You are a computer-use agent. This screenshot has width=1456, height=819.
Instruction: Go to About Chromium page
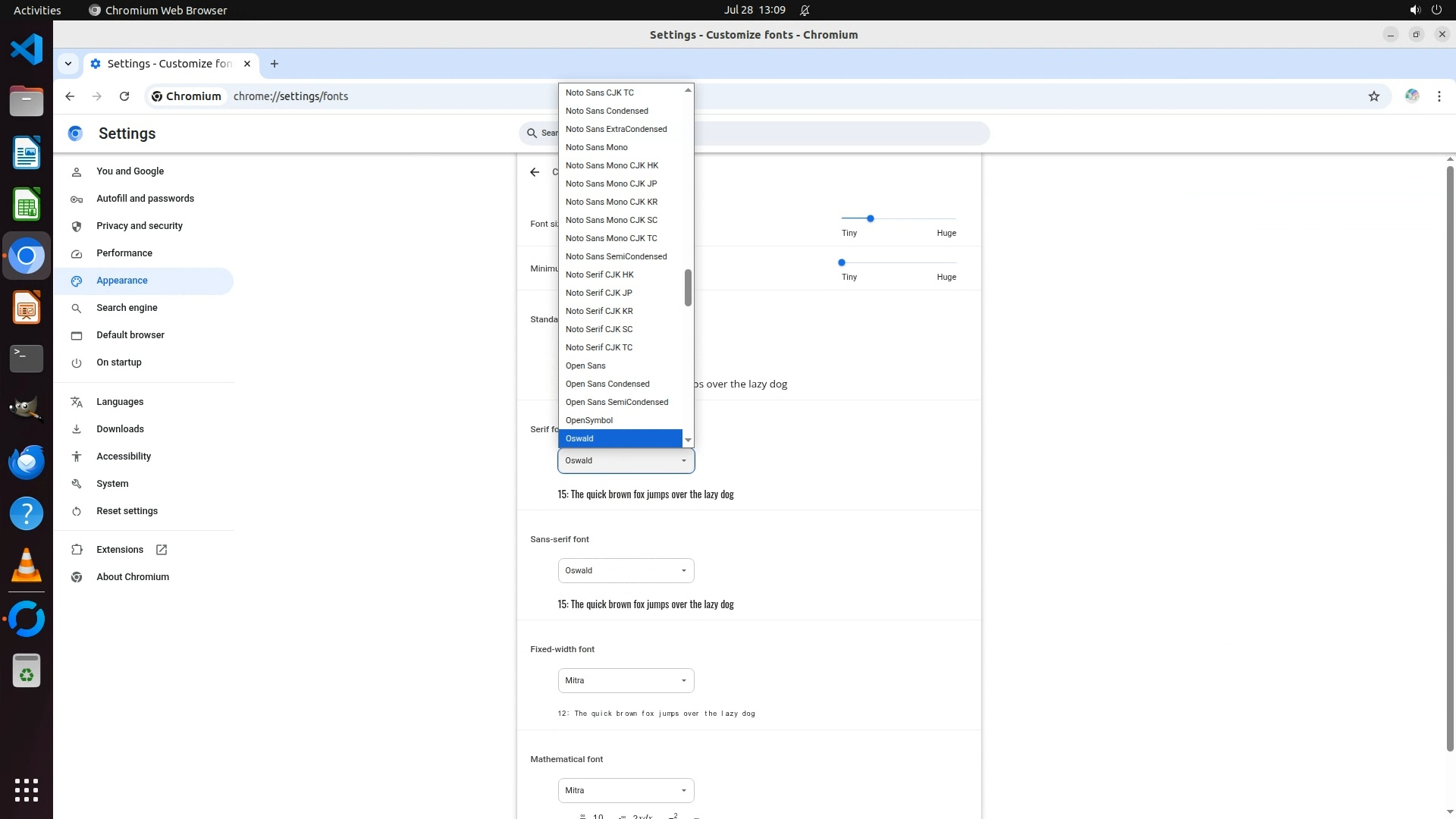pyautogui.click(x=133, y=577)
